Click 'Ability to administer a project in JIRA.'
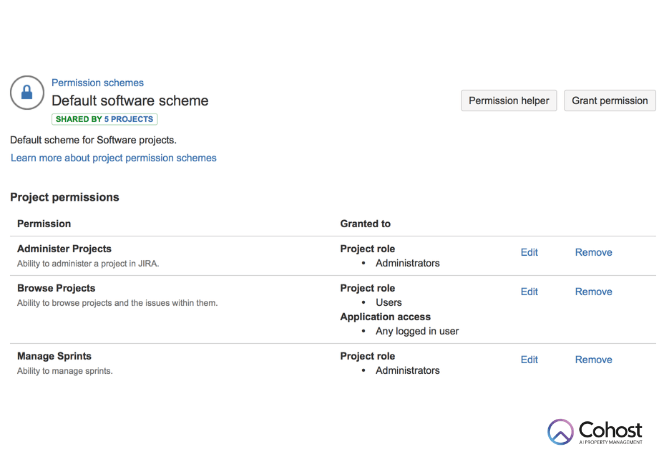Screen dimensions: 659x450 88,264
